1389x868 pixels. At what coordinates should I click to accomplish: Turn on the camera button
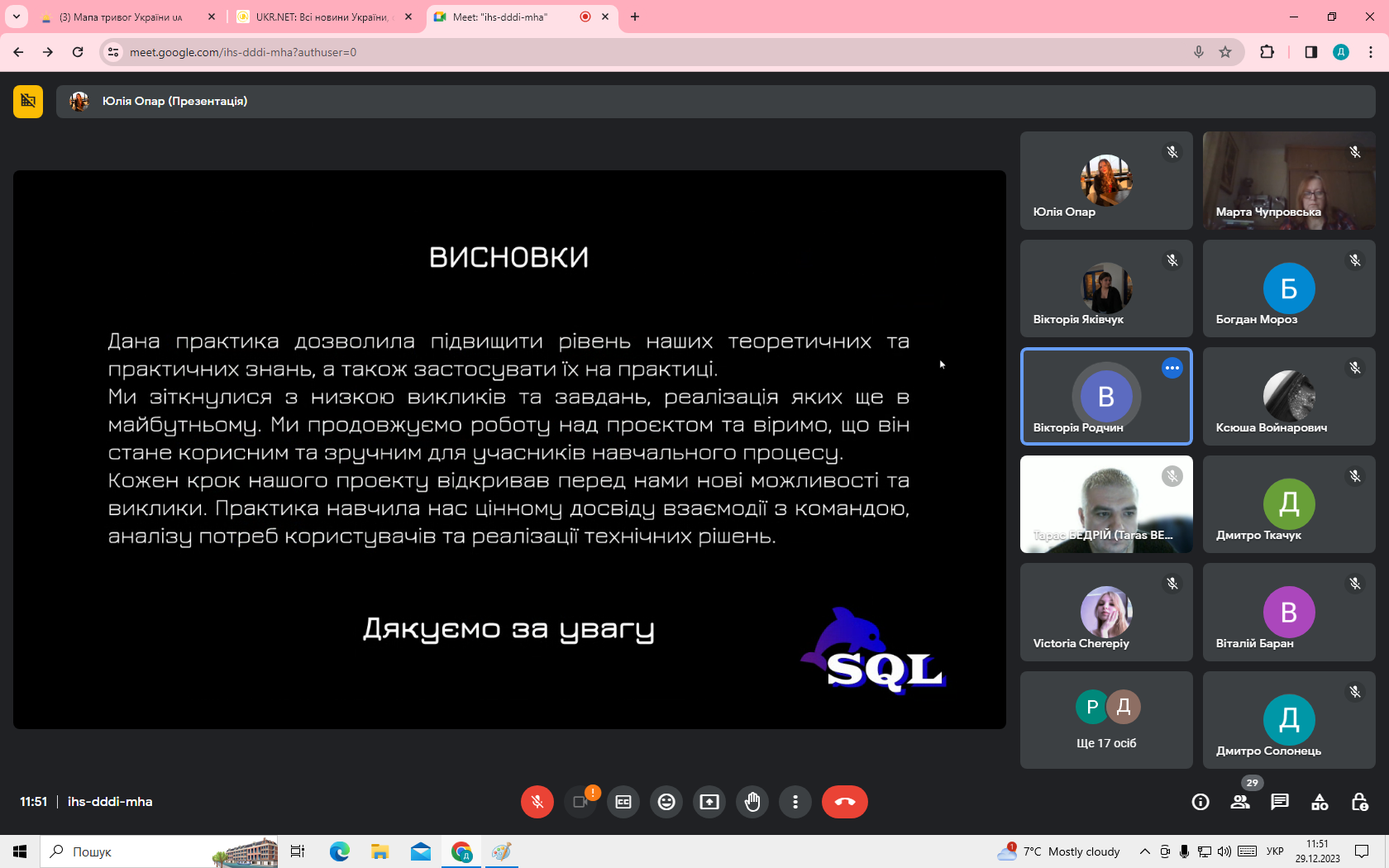(x=580, y=802)
